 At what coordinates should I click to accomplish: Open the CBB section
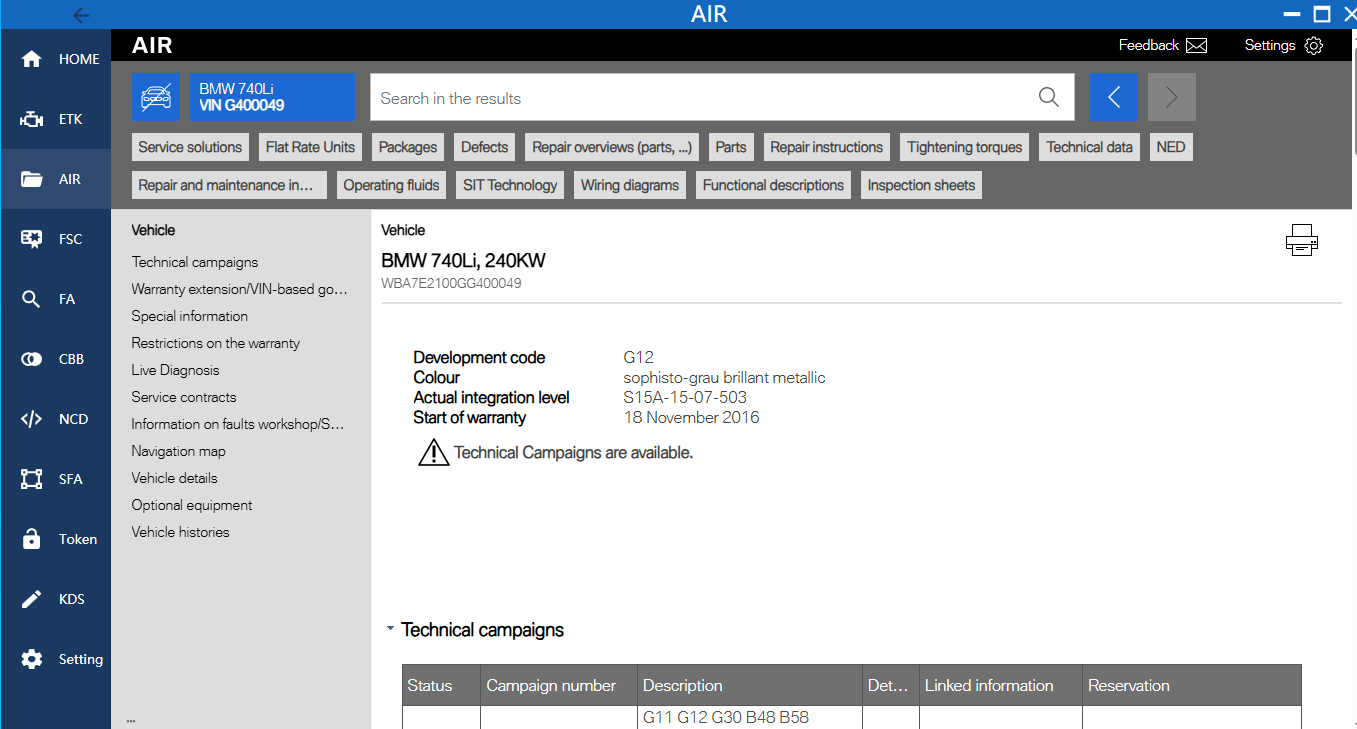55,359
